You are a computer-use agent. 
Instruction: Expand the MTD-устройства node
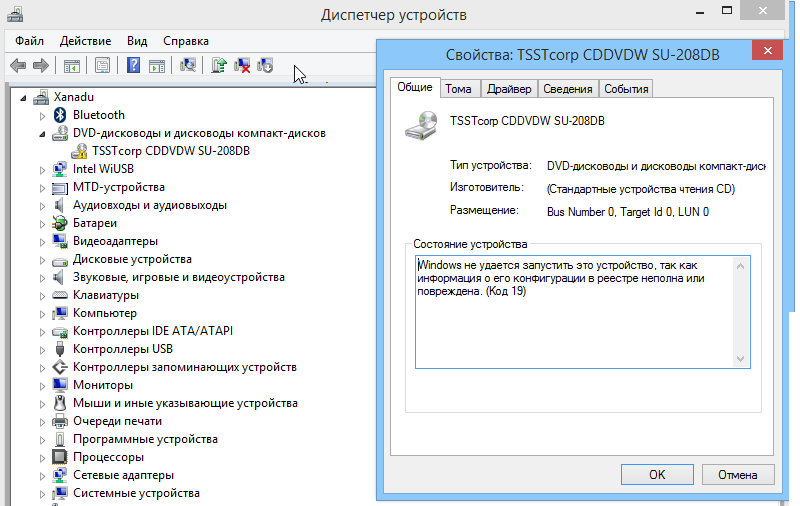(42, 188)
